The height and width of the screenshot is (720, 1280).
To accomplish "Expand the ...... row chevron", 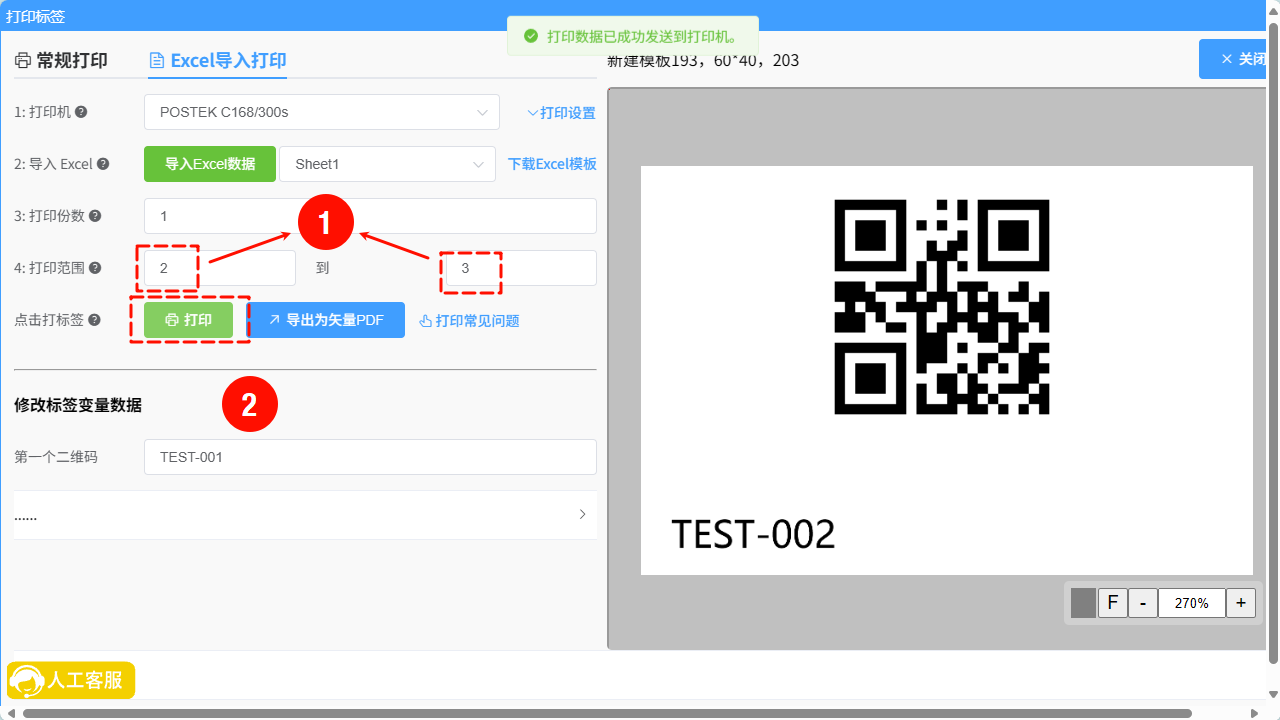I will point(583,514).
